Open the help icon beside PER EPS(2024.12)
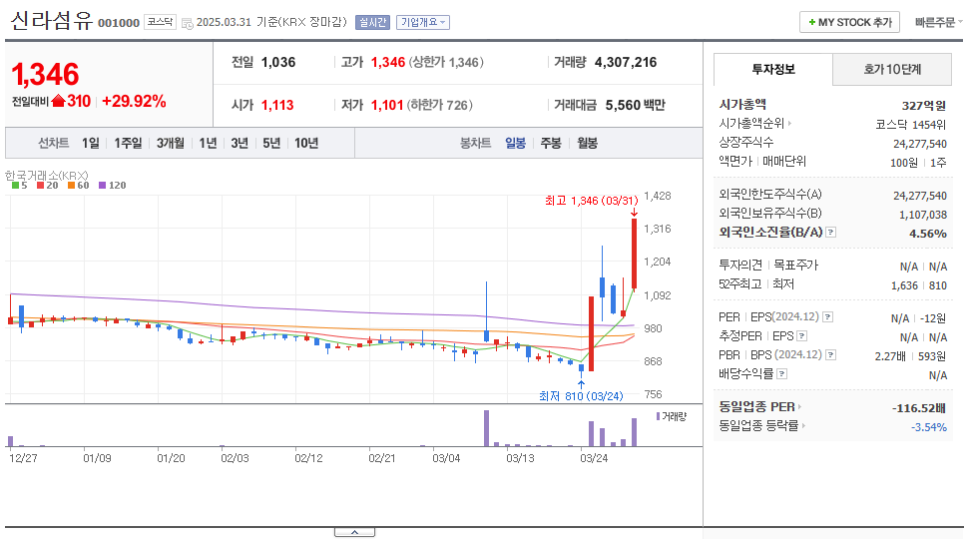This screenshot has height=539, width=966. coord(828,317)
